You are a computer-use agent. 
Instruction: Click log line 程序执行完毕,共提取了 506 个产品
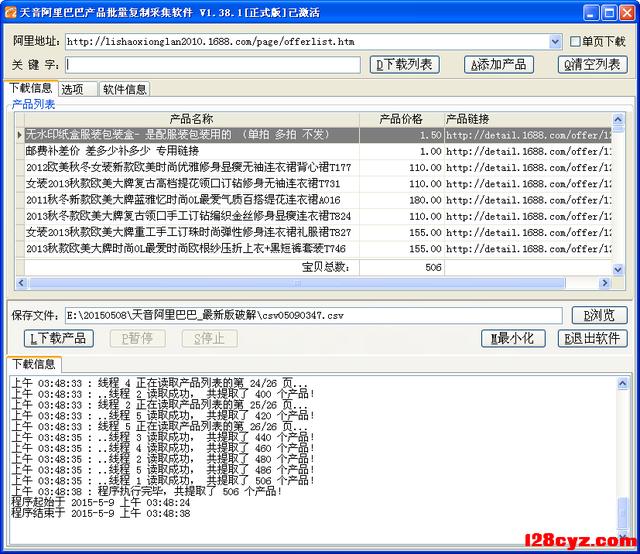[147, 491]
